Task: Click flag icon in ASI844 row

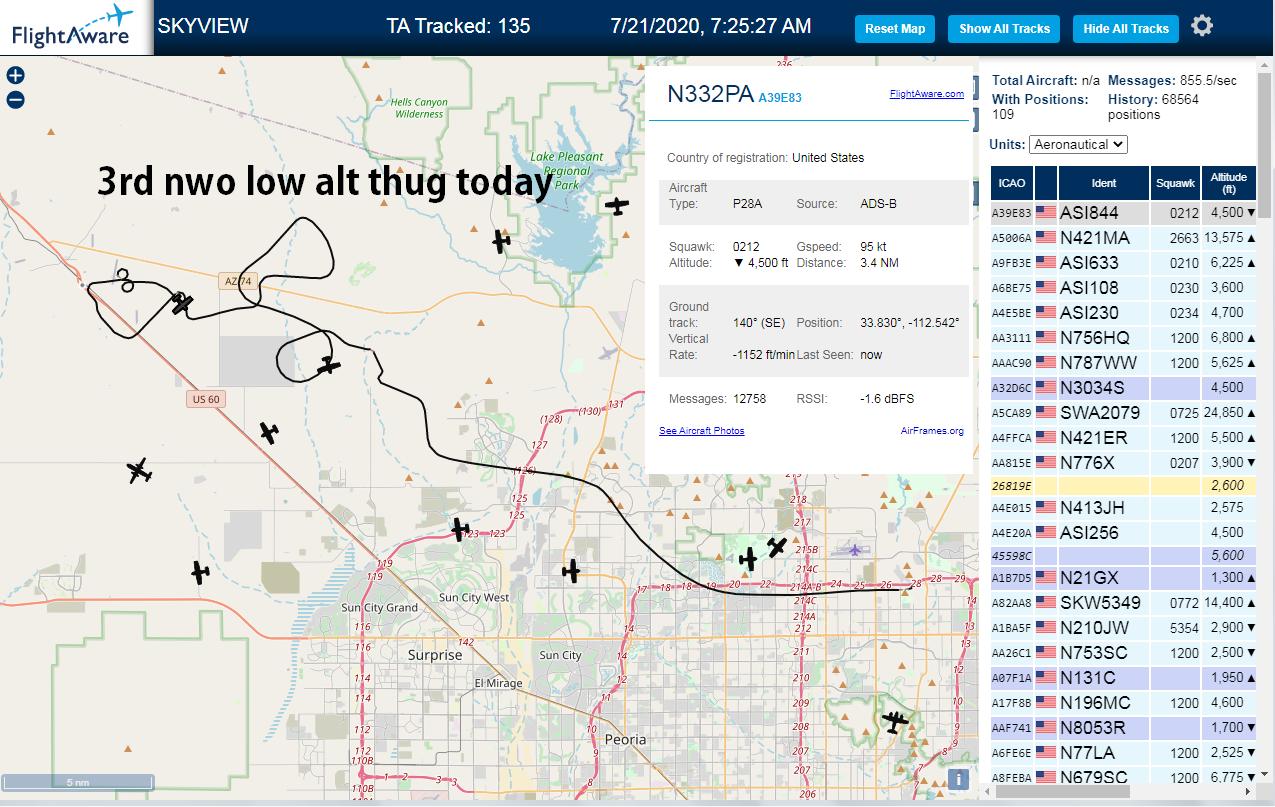Action: click(x=1046, y=212)
